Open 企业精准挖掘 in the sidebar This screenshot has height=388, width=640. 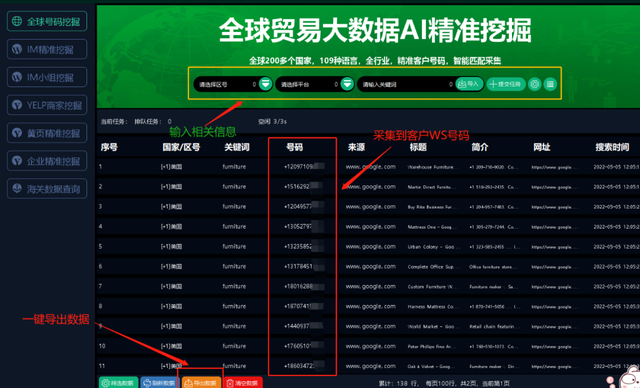click(47, 161)
